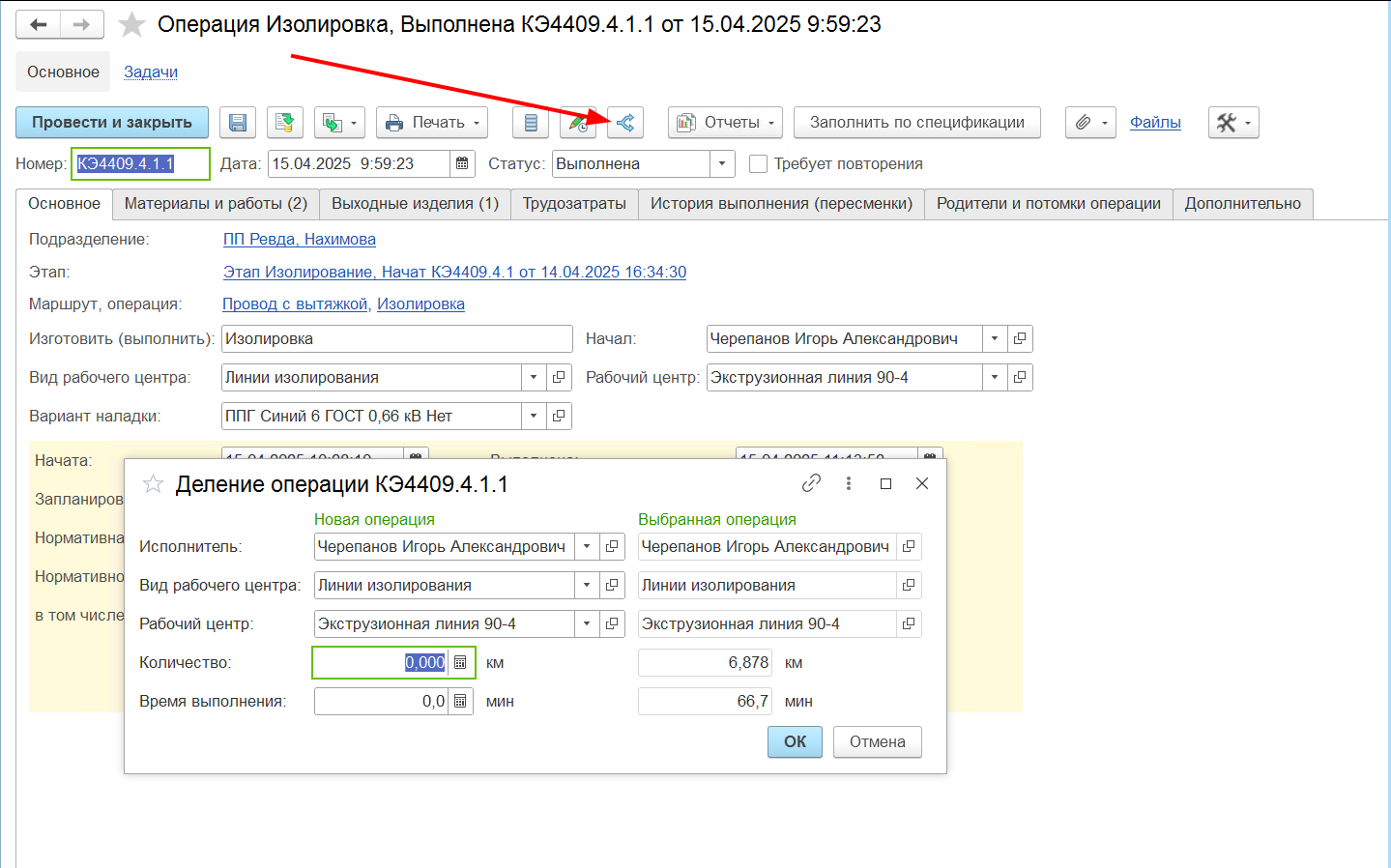Open selected operation Исполнитель card icon
This screenshot has width=1391, height=868.
909,547
